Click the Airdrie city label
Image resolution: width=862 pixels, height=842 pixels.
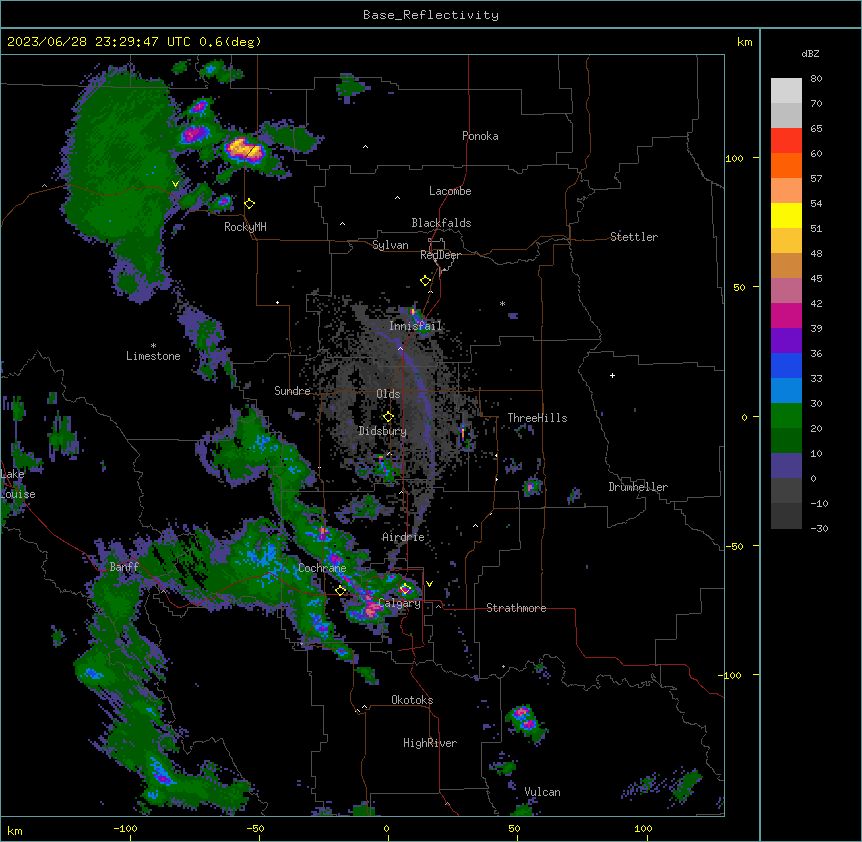403,537
